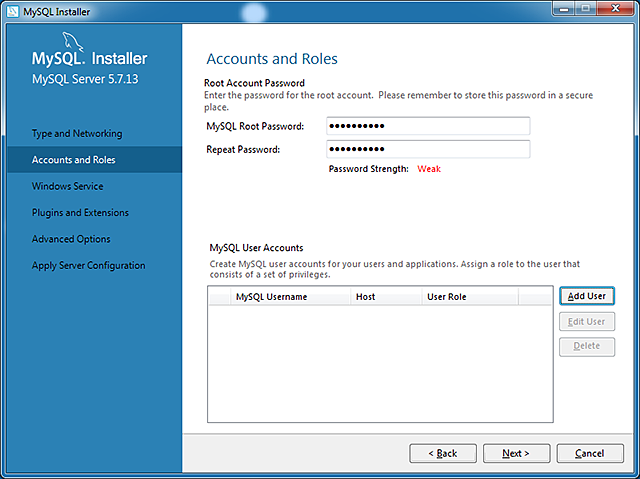The width and height of the screenshot is (640, 479).
Task: Open Advanced Options in sidebar
Action: pyautogui.click(x=71, y=239)
